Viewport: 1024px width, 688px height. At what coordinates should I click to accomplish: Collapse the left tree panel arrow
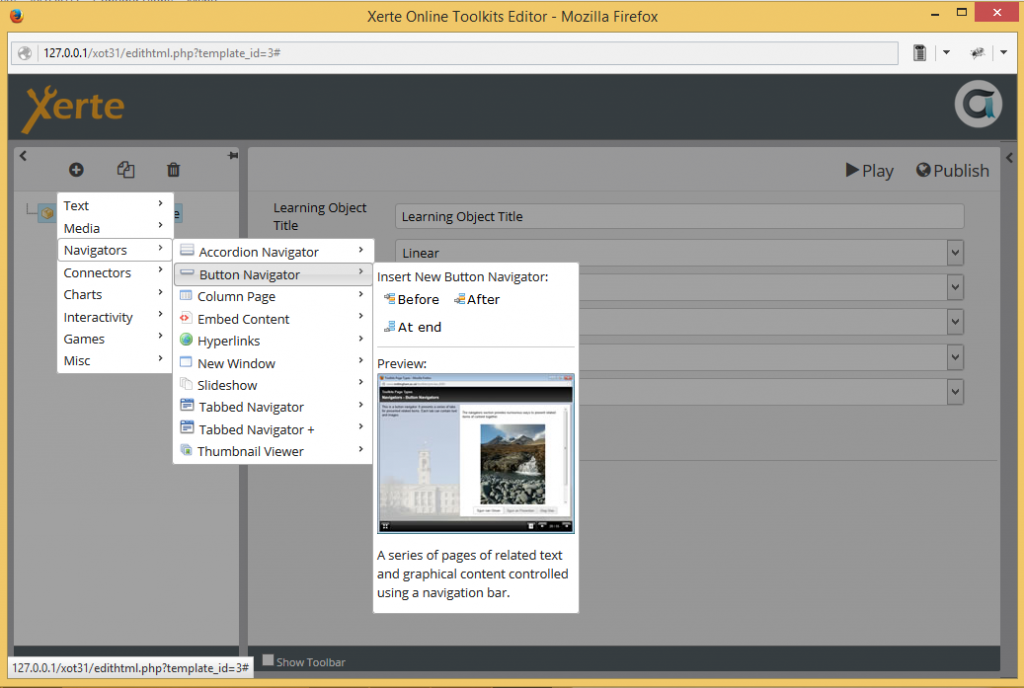pos(23,155)
